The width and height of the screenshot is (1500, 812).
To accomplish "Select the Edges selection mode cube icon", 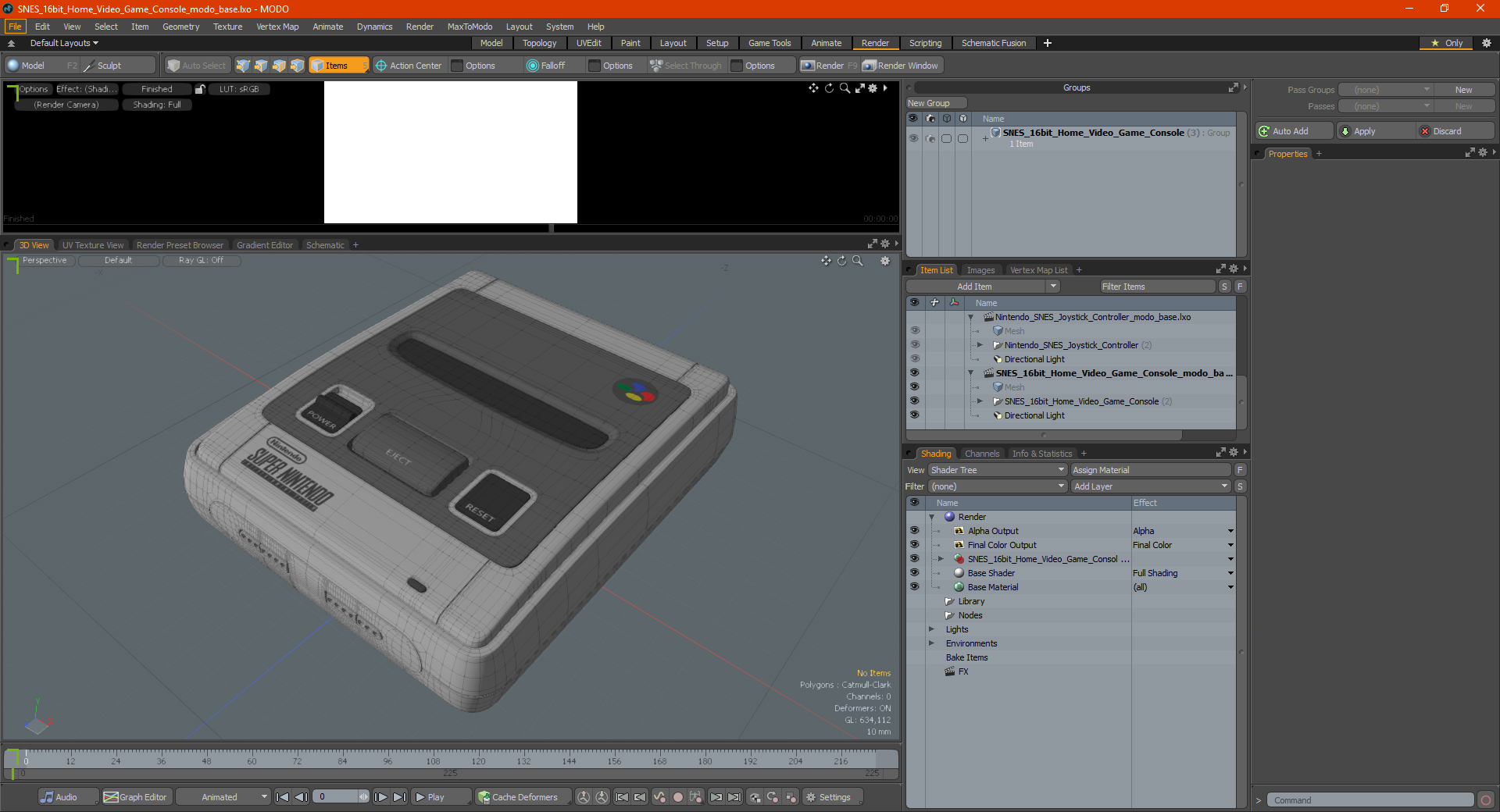I will 261,66.
